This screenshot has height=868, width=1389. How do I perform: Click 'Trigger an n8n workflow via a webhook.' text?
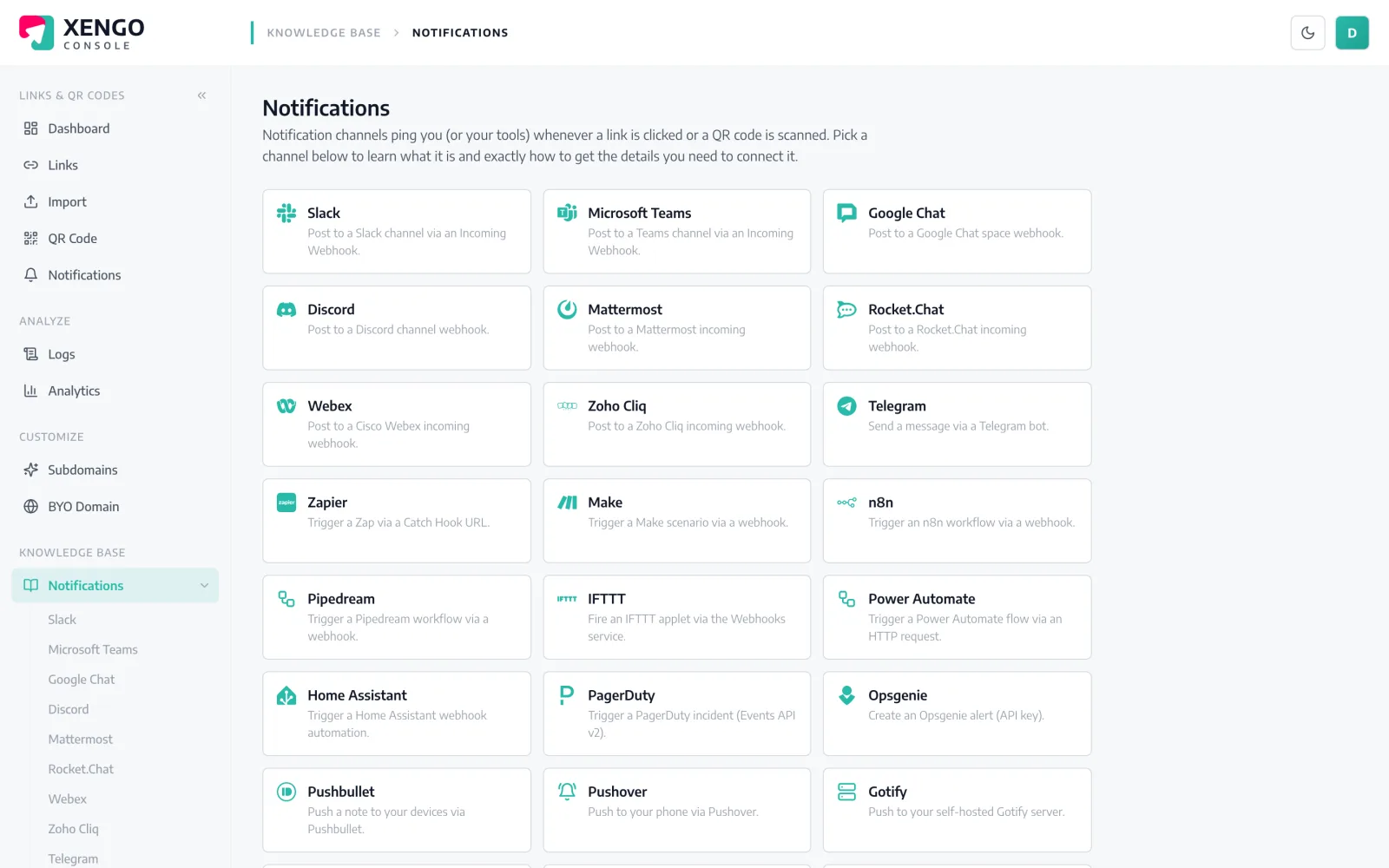pos(971,523)
